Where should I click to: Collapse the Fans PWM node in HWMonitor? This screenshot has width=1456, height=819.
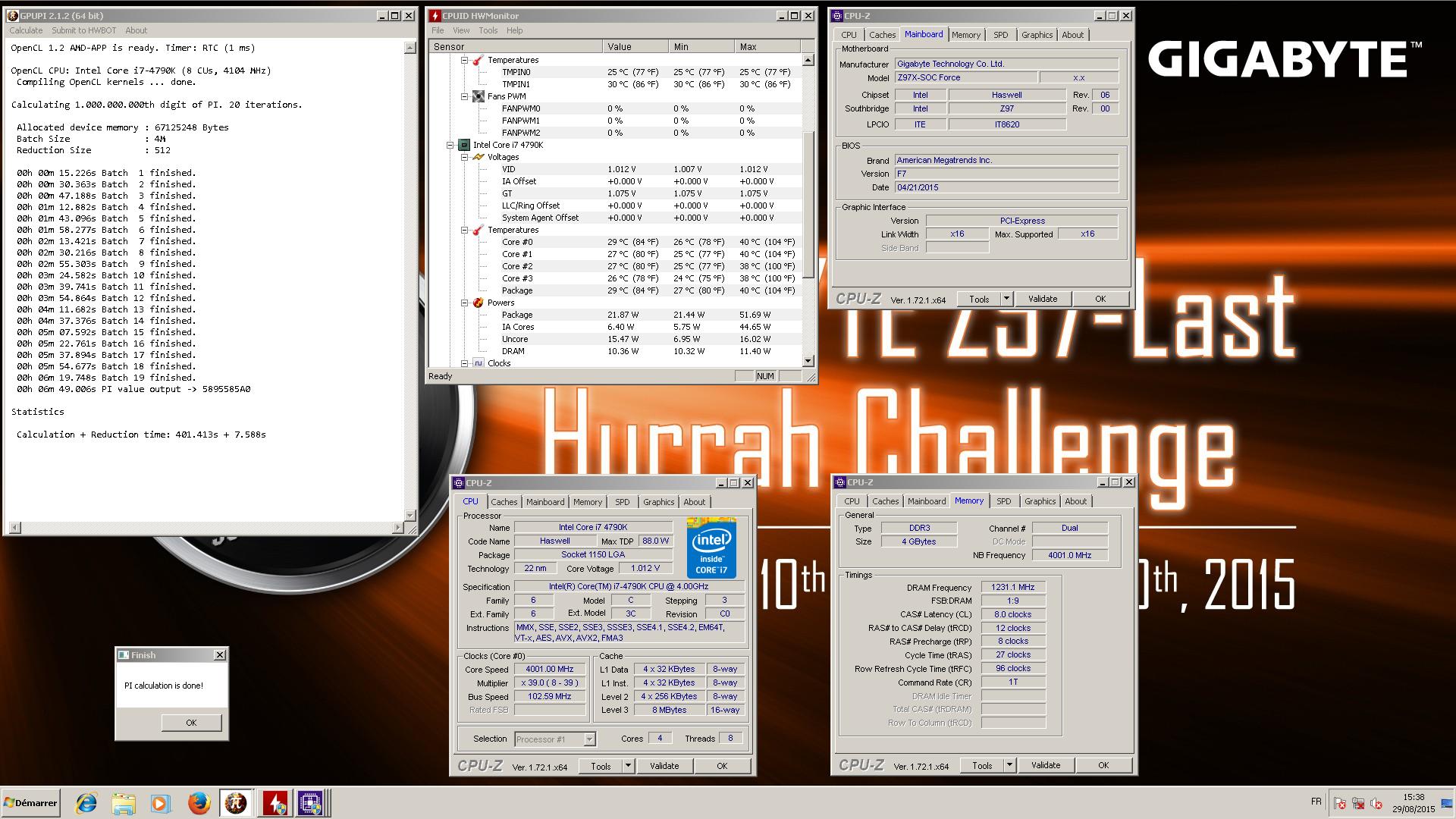pyautogui.click(x=464, y=96)
